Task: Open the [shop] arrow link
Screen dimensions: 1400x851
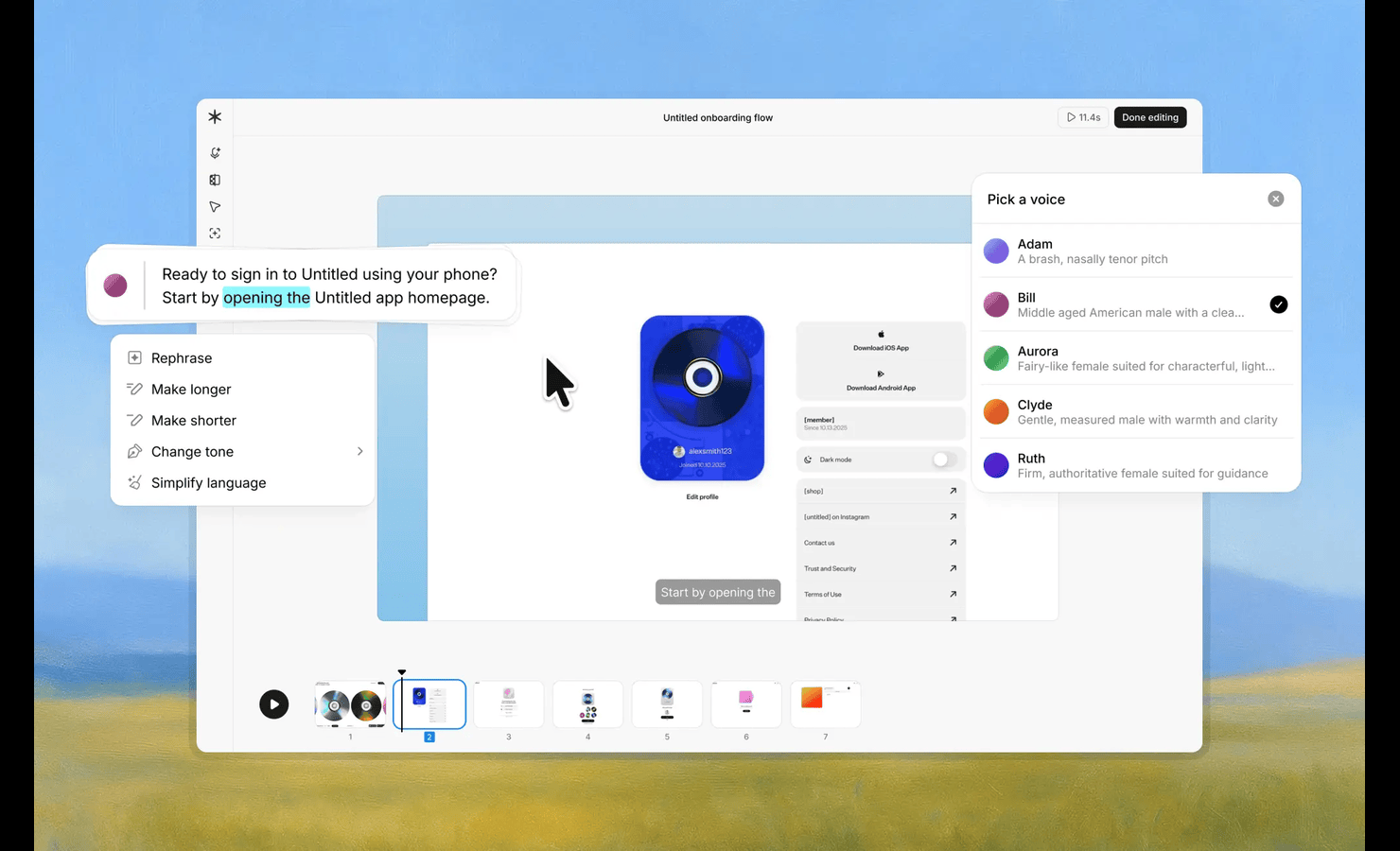Action: point(953,491)
